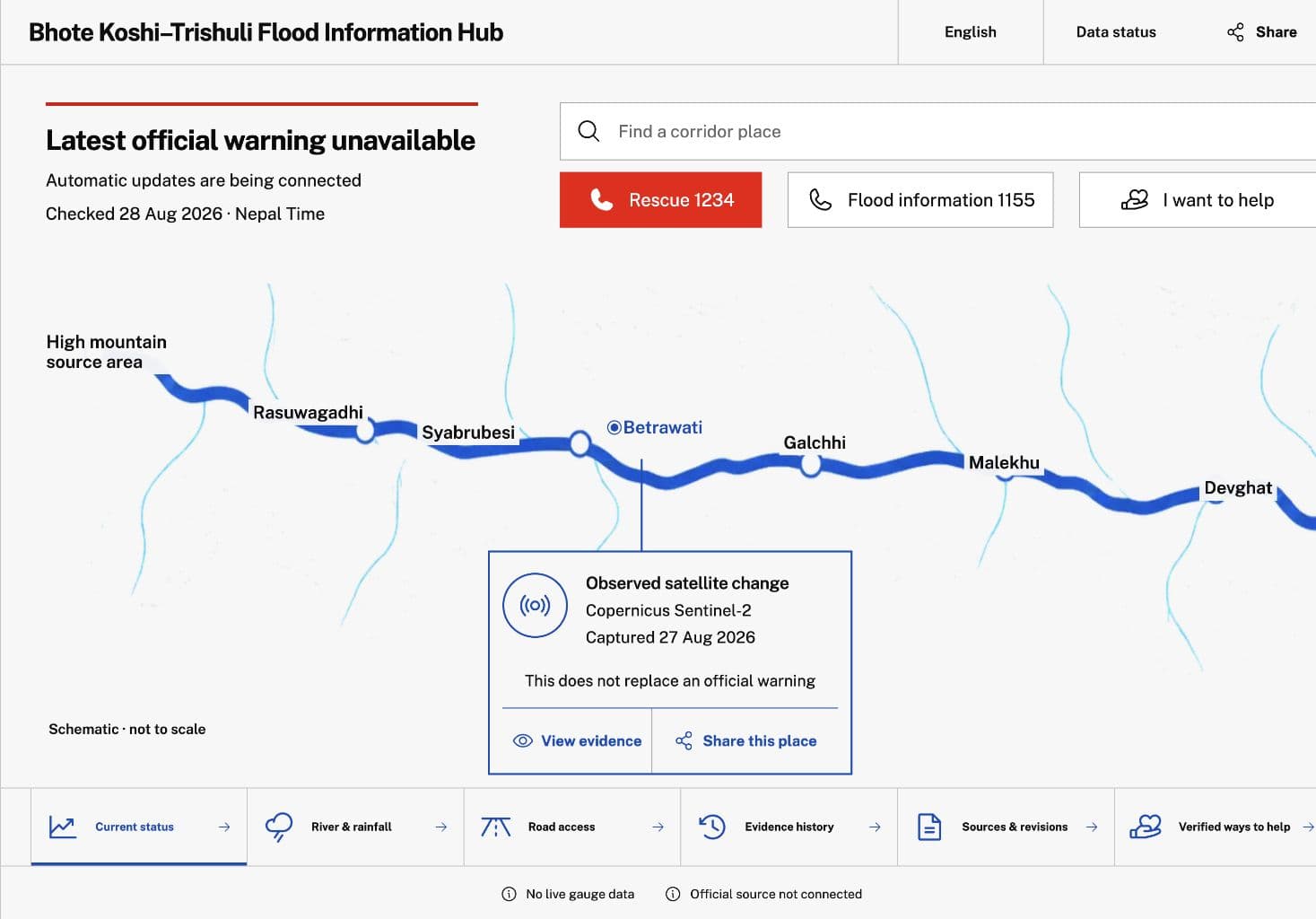Image resolution: width=1316 pixels, height=919 pixels.
Task: Click the phone icon on Flood information 1155
Action: pyautogui.click(x=820, y=199)
